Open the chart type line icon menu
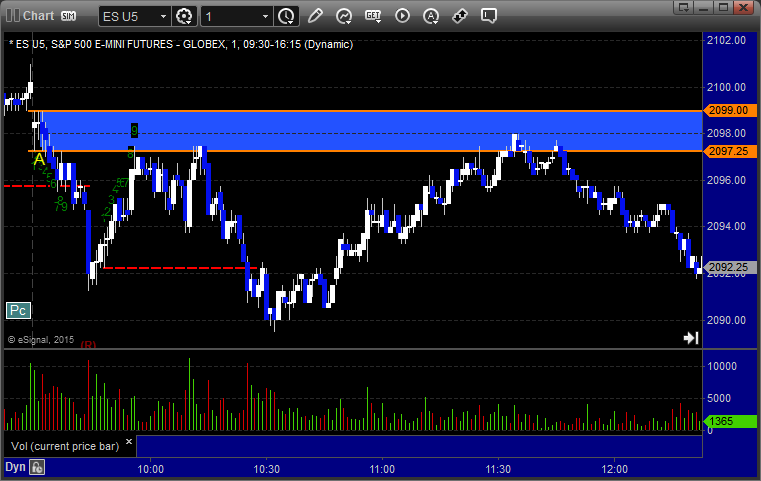 pos(344,16)
